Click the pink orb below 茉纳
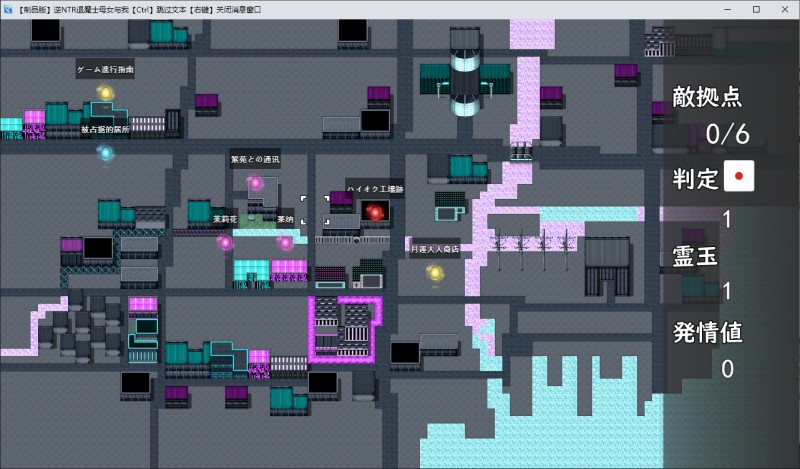The height and width of the screenshot is (469, 800). pyautogui.click(x=285, y=242)
